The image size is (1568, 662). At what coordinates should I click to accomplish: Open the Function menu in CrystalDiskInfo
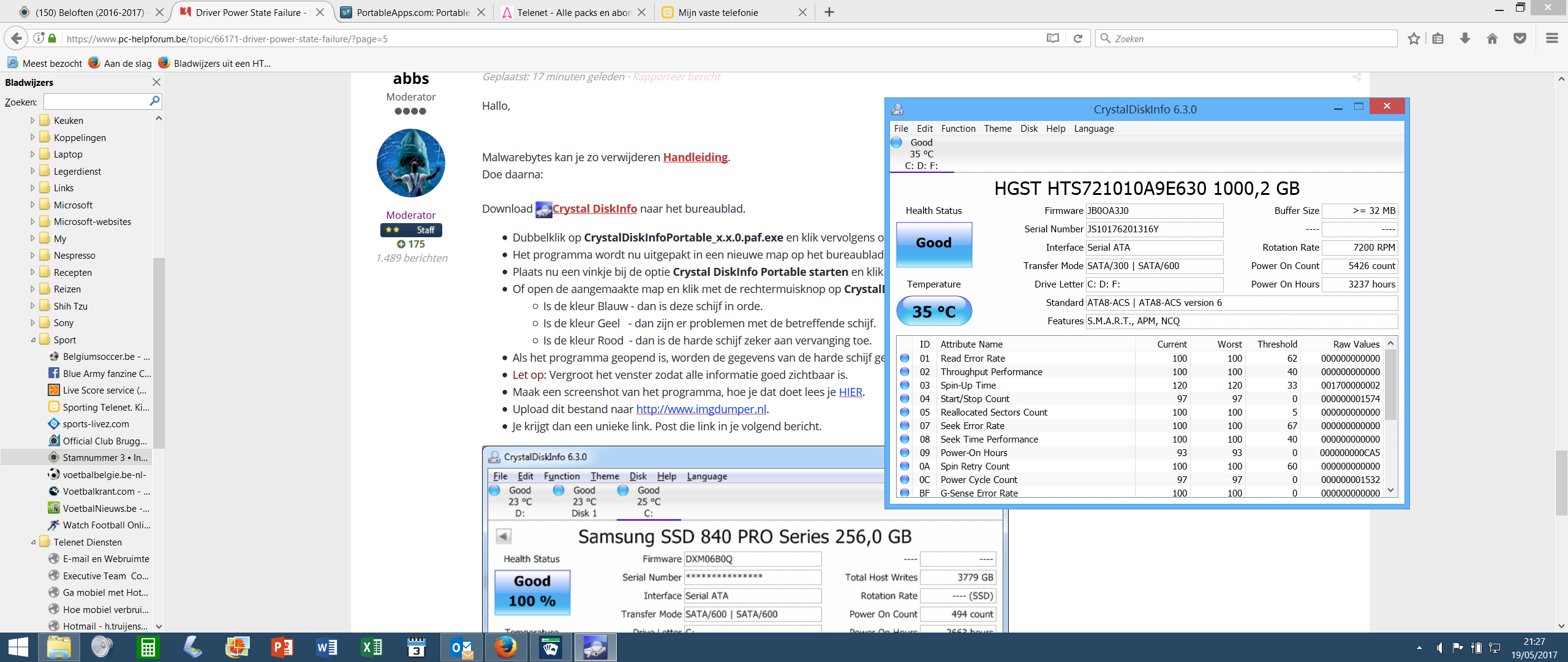(x=958, y=129)
